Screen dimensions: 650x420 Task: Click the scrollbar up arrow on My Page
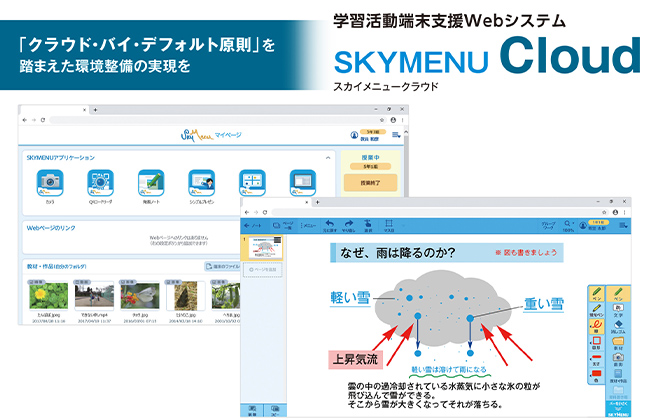click(406, 132)
